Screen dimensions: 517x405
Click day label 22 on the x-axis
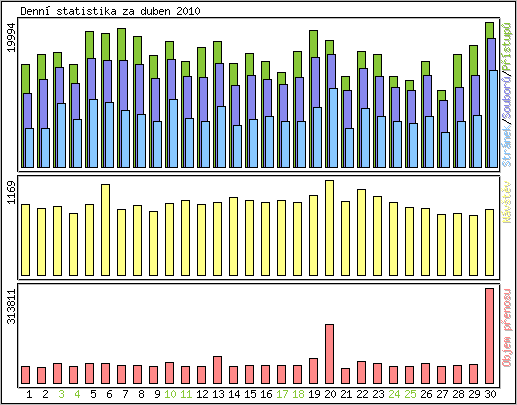pyautogui.click(x=362, y=394)
